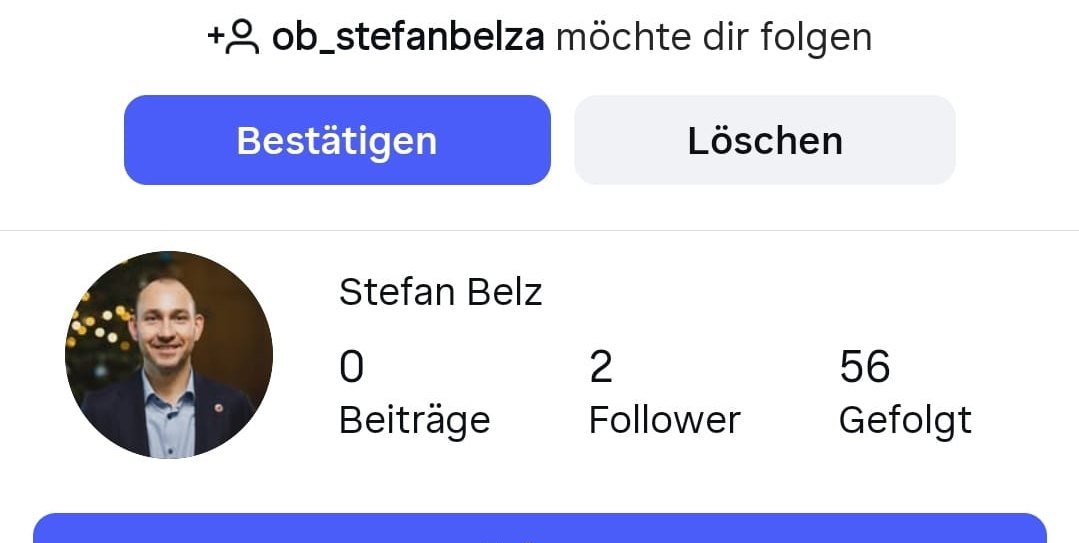This screenshot has height=543, width=1079.
Task: Open the Beiträge label
Action: [x=414, y=420]
